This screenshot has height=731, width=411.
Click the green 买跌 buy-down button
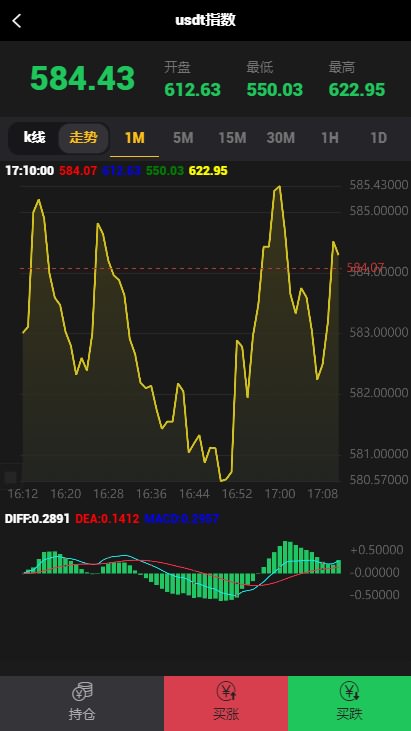[x=349, y=703]
